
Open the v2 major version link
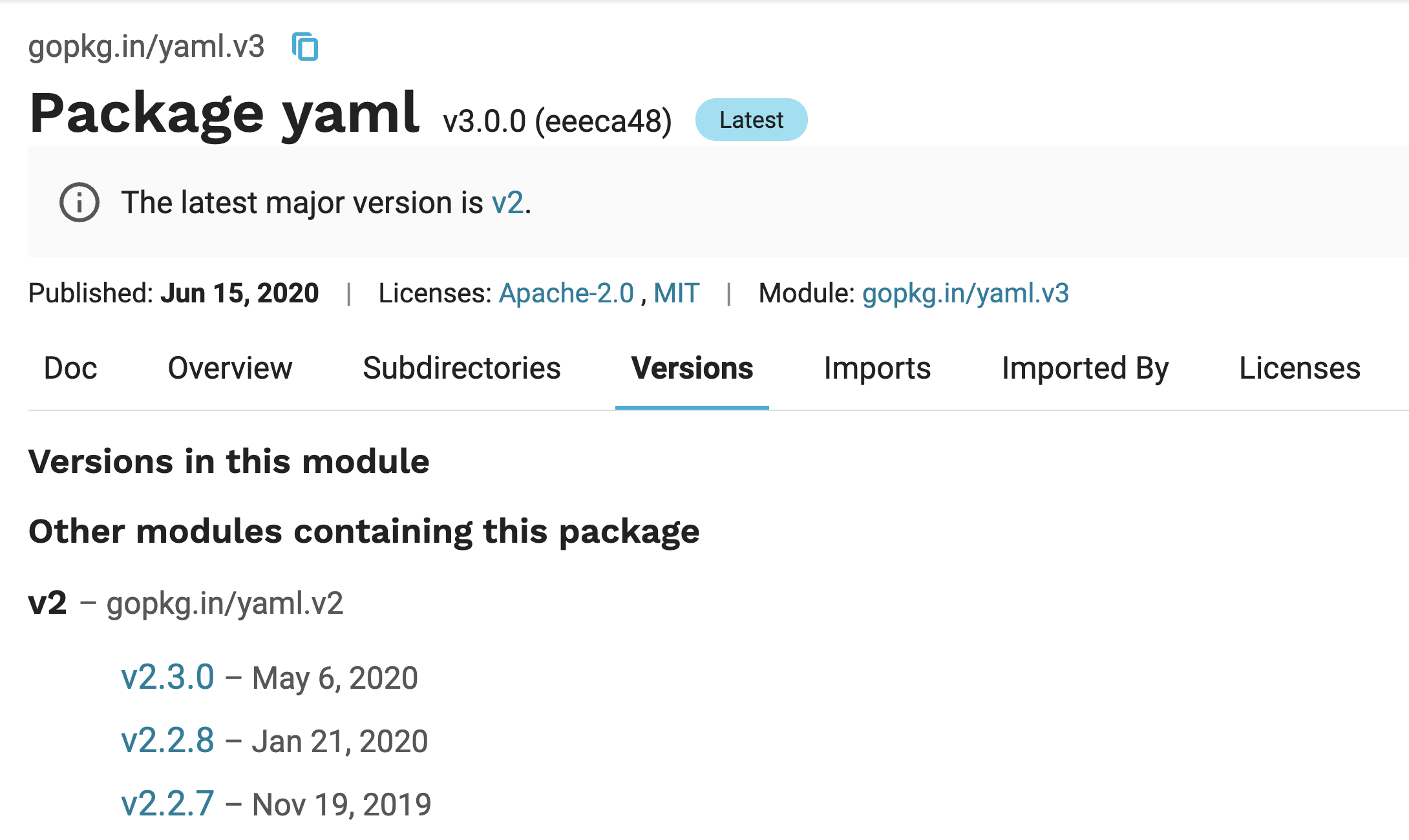point(507,203)
